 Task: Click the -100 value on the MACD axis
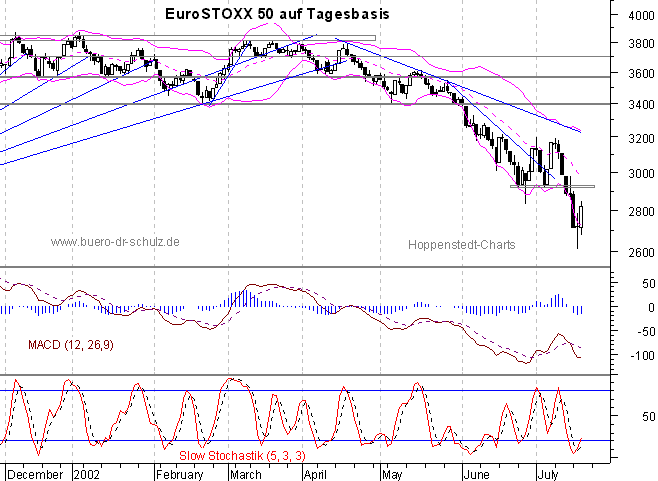tap(642, 356)
